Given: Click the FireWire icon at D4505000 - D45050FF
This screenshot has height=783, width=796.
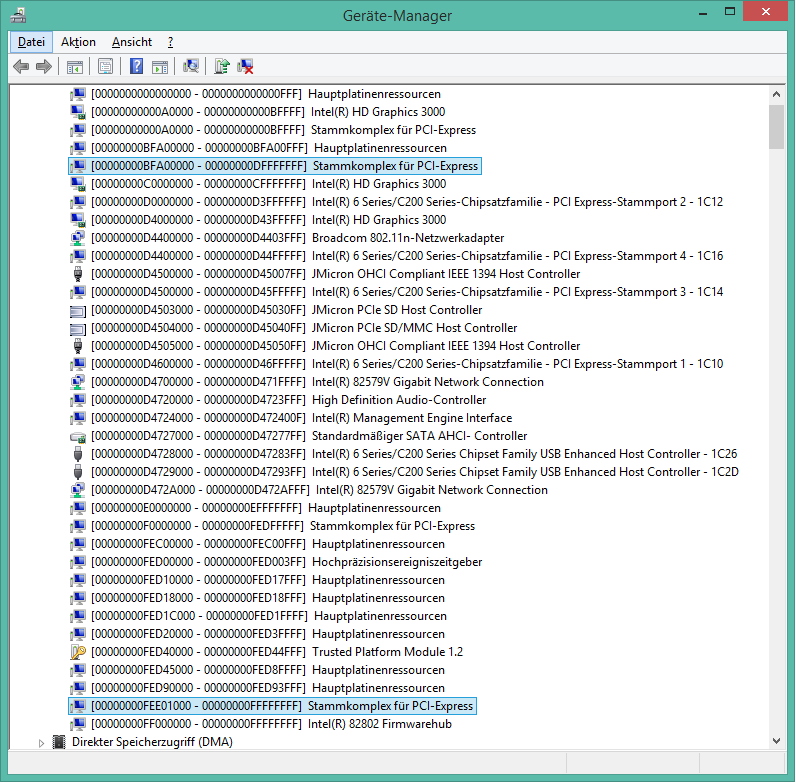Looking at the screenshot, I should (x=78, y=346).
